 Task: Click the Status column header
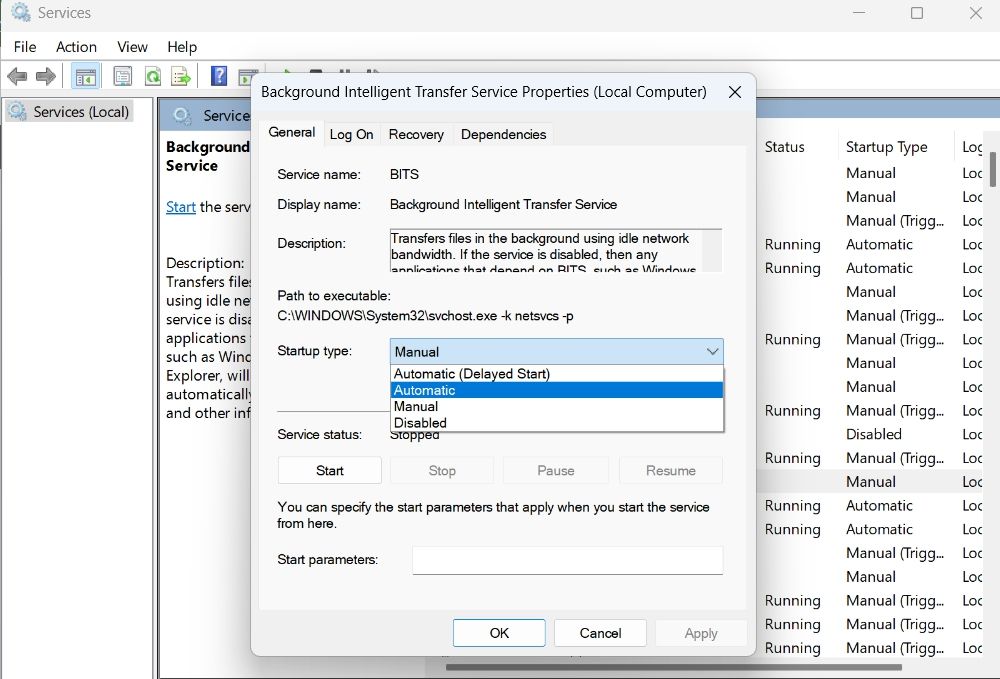tap(784, 147)
